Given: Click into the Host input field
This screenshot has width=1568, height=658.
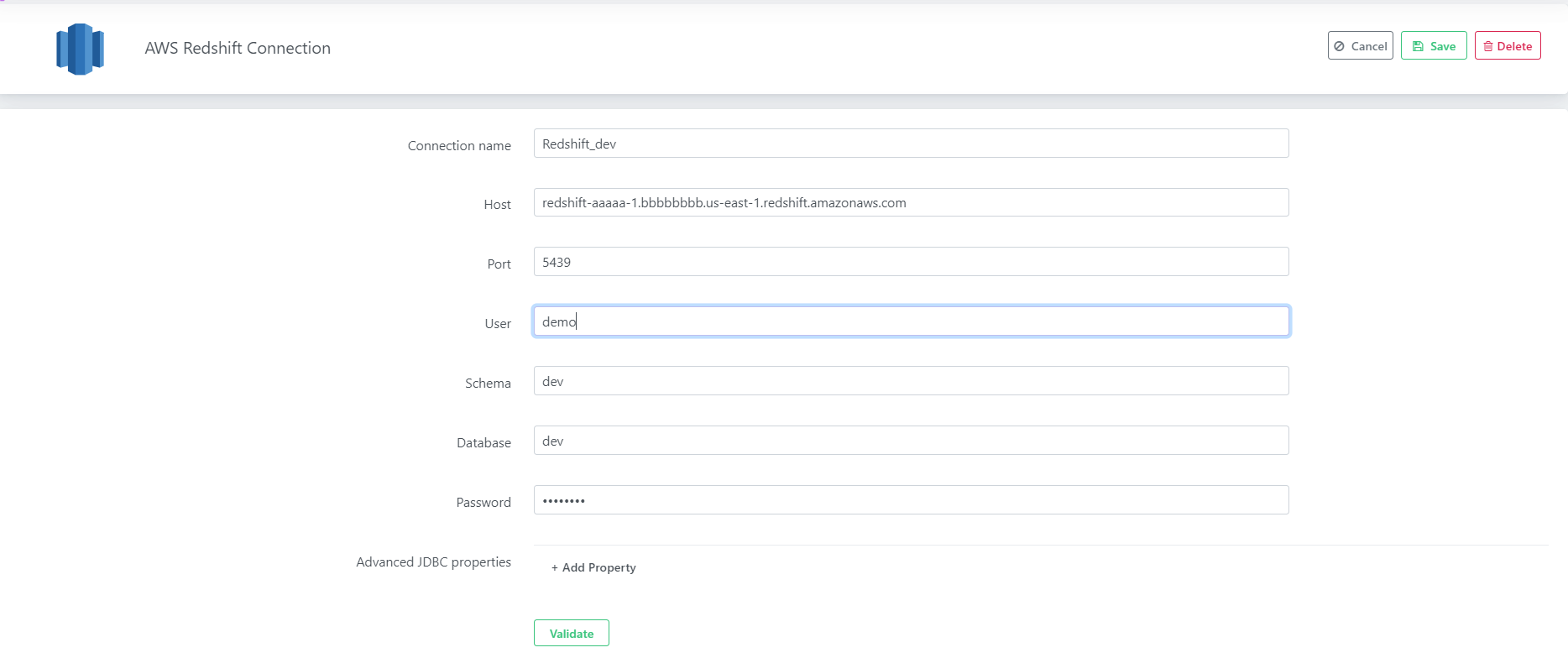Looking at the screenshot, I should coord(911,202).
